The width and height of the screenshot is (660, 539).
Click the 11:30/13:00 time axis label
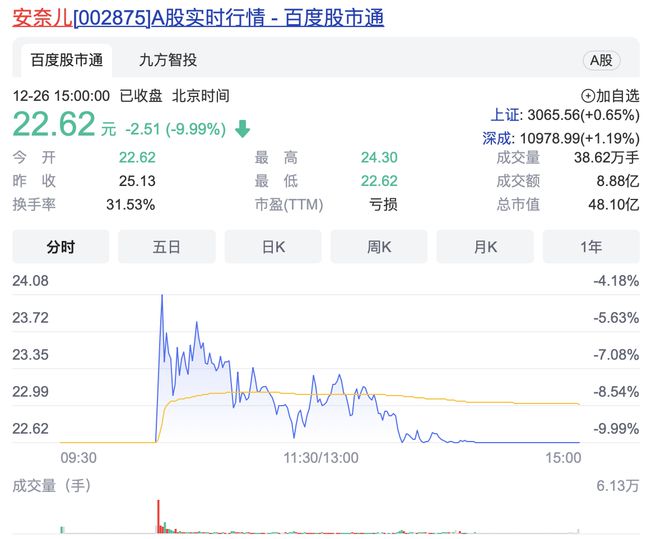click(321, 457)
